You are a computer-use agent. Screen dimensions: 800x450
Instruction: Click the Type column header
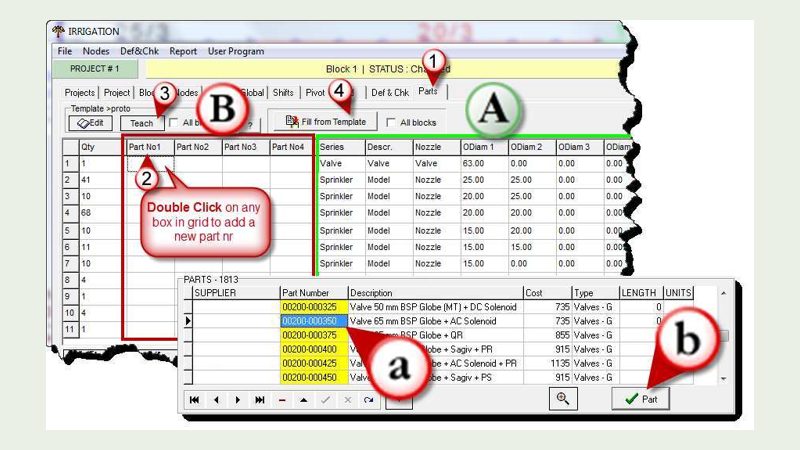pyautogui.click(x=595, y=293)
